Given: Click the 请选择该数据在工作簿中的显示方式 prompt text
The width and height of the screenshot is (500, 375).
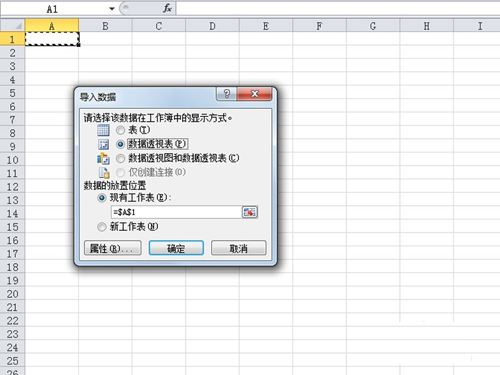Looking at the screenshot, I should pos(157,117).
